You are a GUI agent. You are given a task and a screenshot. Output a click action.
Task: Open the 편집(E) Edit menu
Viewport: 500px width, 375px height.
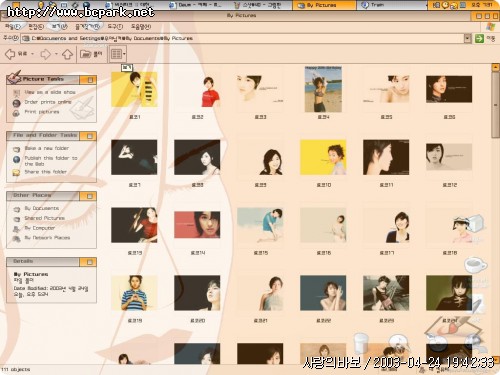[x=36, y=26]
